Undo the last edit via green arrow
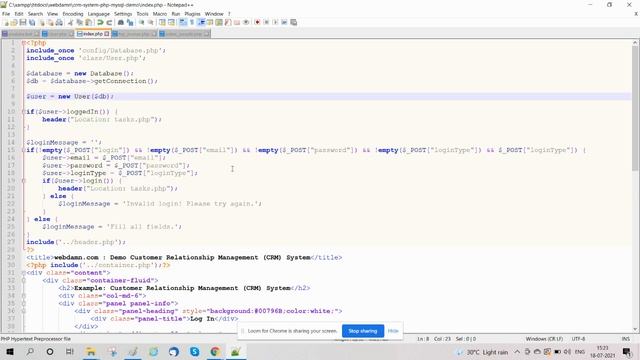The image size is (640, 360). coord(100,22)
